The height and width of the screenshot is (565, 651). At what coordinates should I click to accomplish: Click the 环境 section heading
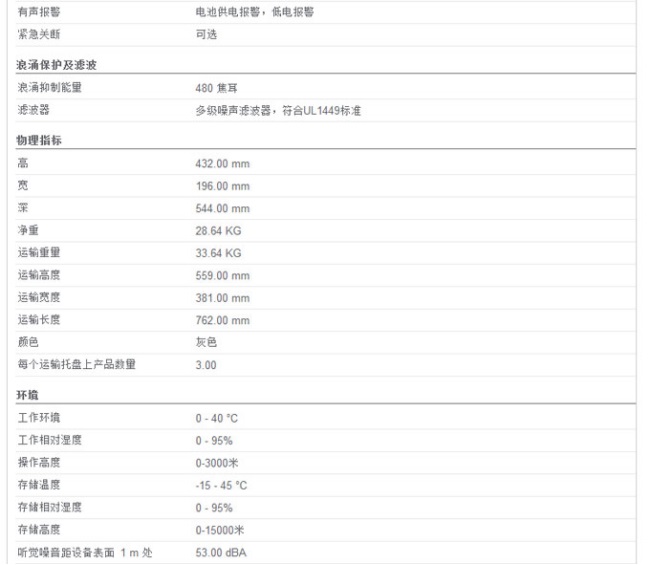click(27, 395)
